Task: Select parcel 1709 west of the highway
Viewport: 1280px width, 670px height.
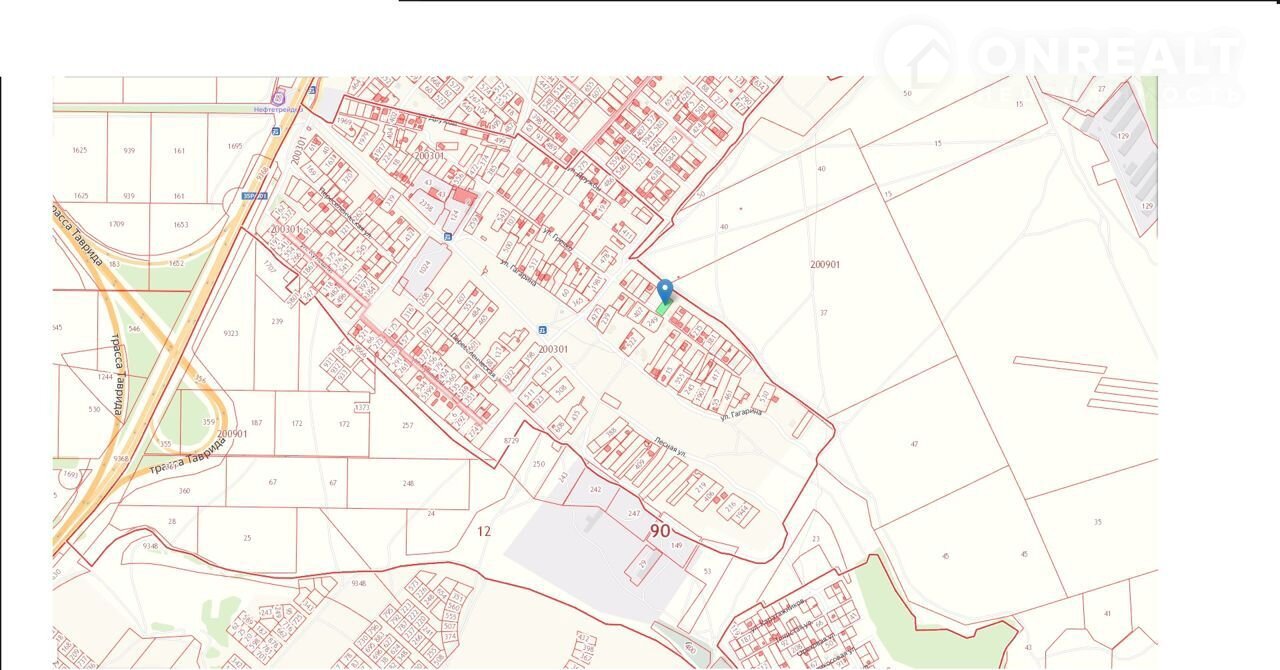Action: pos(117,225)
